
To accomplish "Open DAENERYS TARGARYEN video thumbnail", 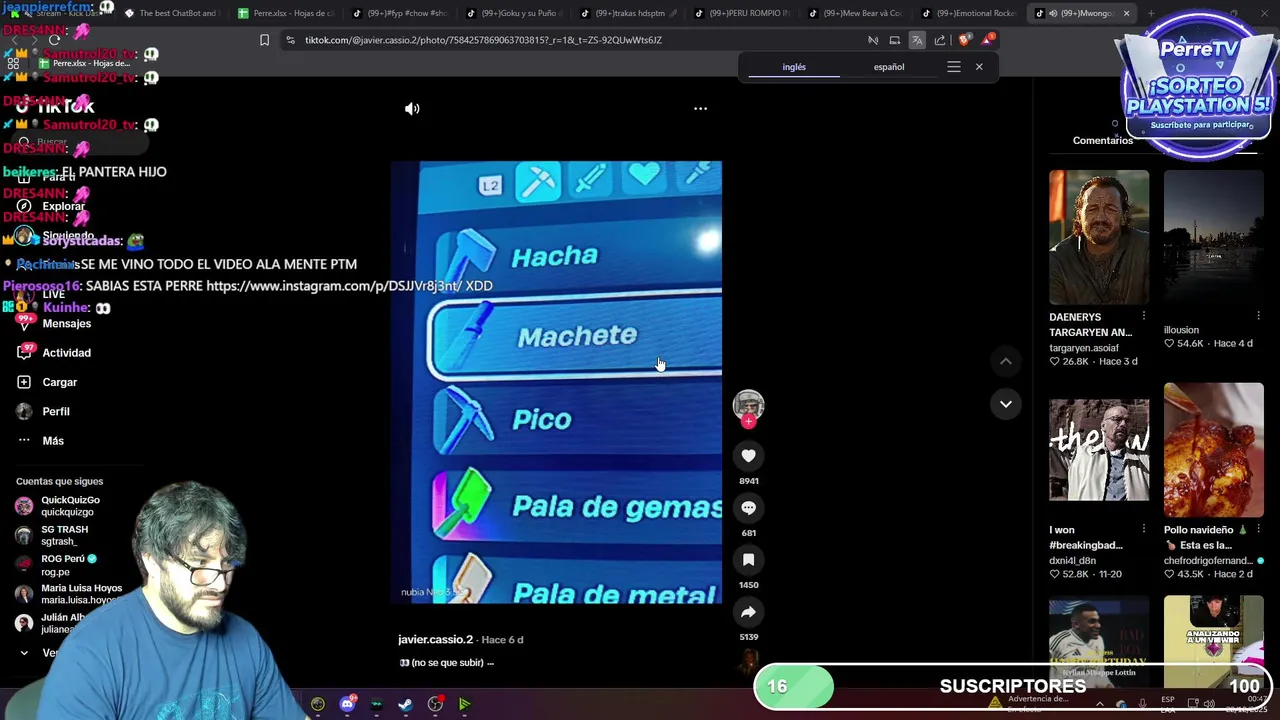I will [x=1099, y=237].
